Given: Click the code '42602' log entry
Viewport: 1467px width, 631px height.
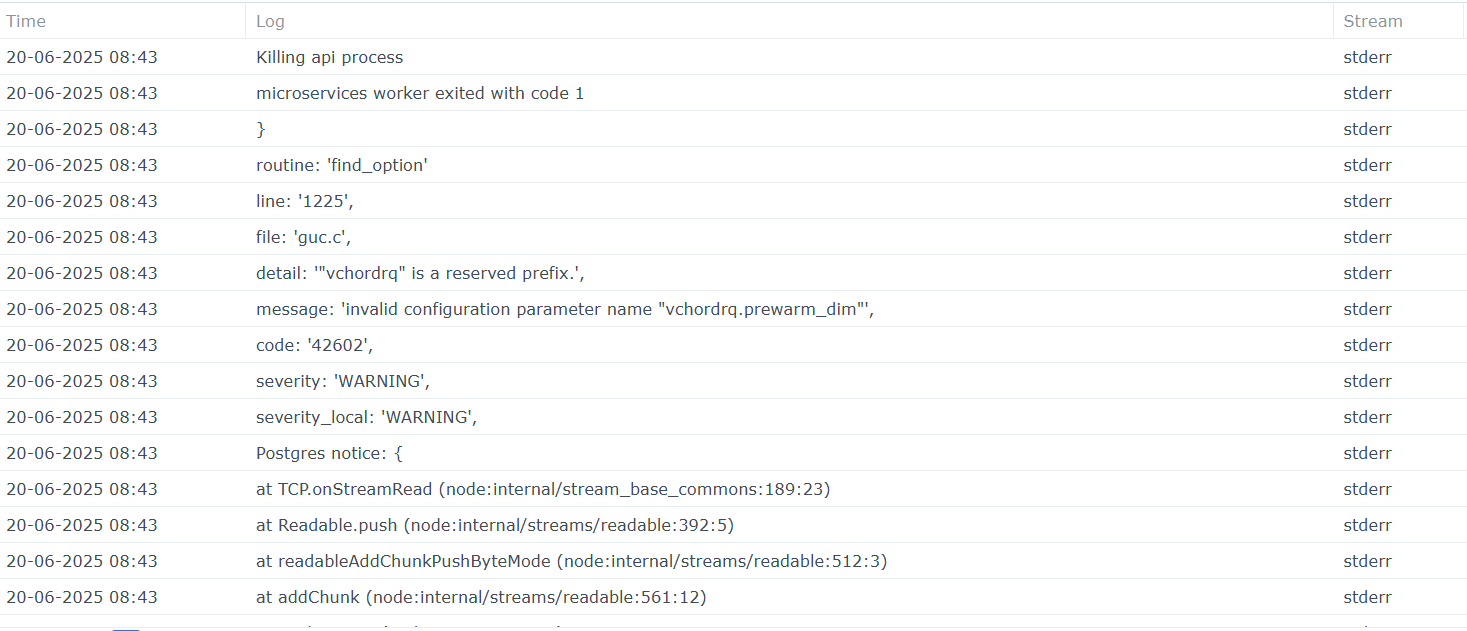Looking at the screenshot, I should [314, 345].
